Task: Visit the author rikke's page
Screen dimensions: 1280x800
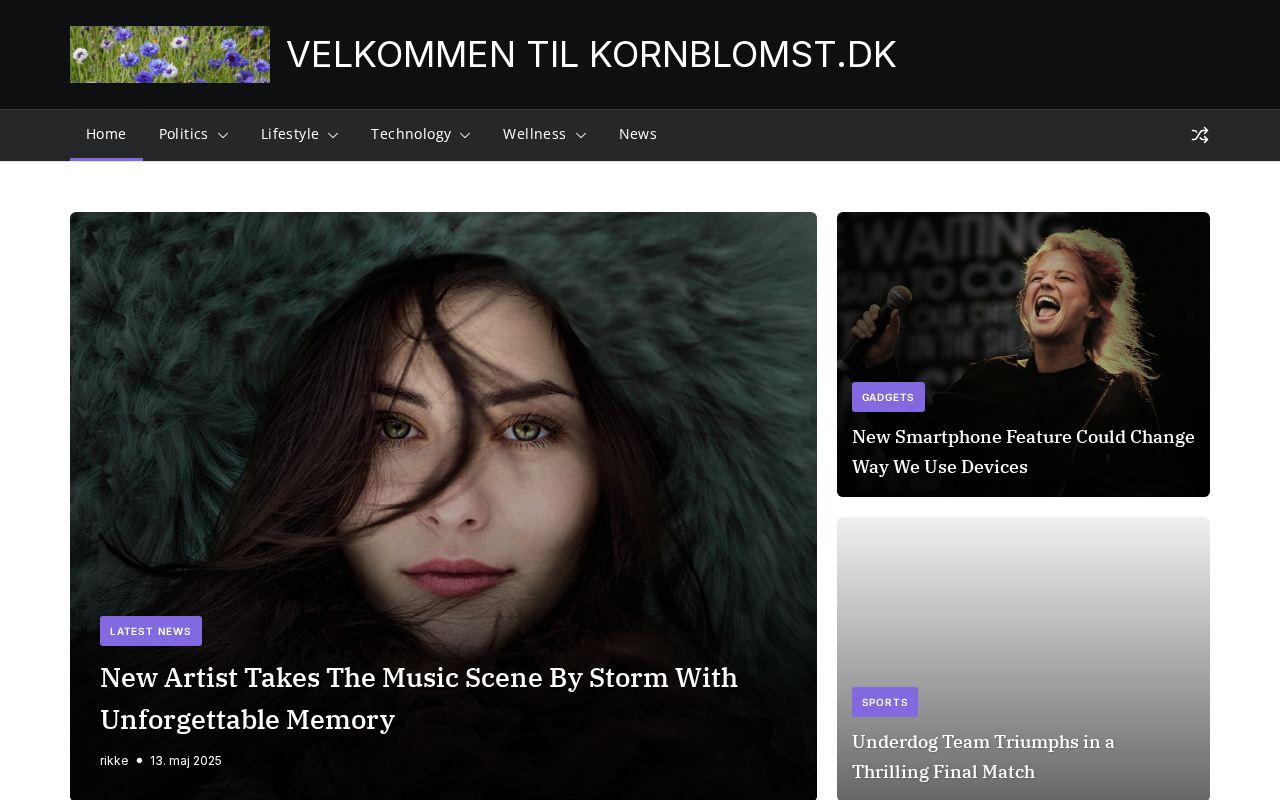Action: point(114,761)
